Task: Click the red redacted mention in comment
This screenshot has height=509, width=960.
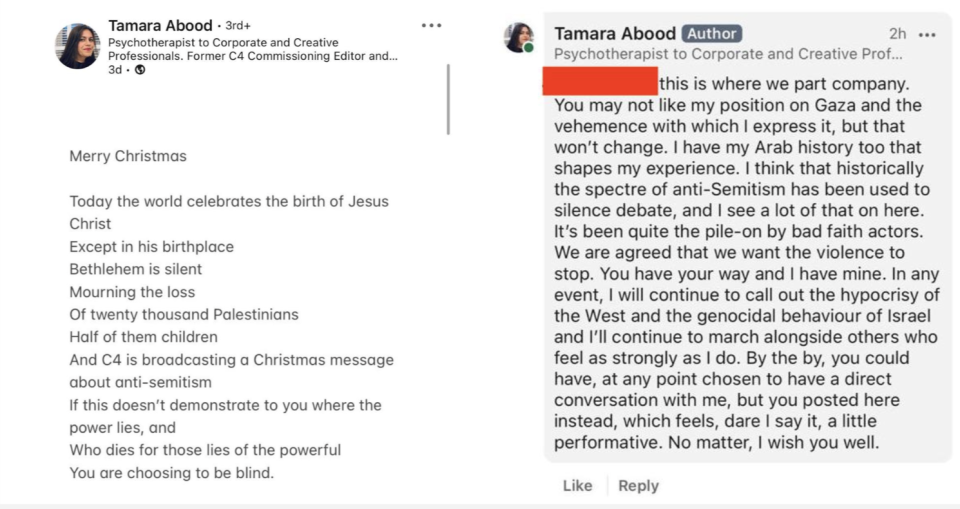Action: pyautogui.click(x=599, y=82)
